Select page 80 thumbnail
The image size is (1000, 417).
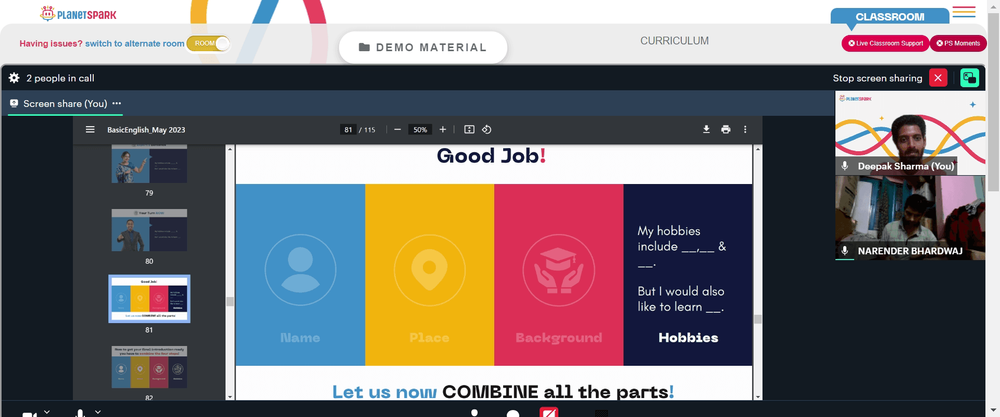tap(149, 230)
